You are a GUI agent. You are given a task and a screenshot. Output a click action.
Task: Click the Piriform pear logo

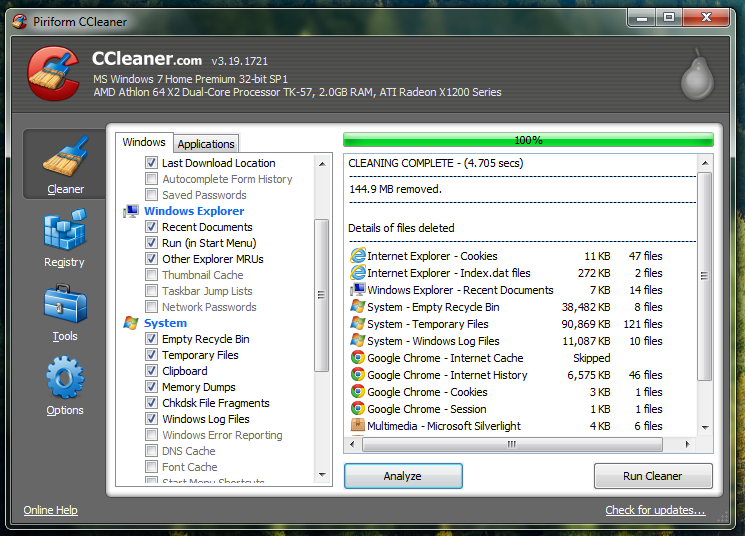(697, 74)
